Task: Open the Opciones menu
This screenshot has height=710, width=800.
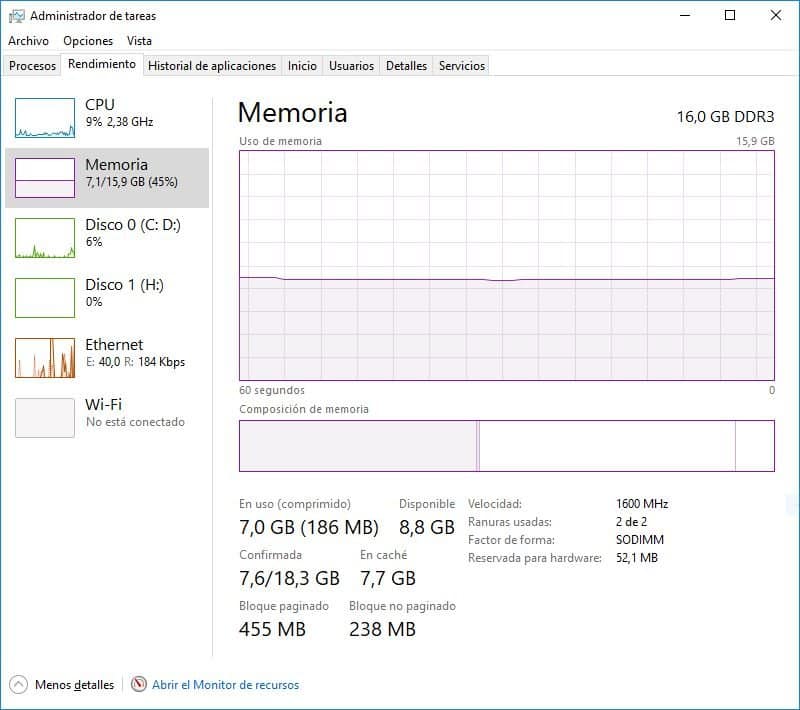Action: (x=88, y=41)
